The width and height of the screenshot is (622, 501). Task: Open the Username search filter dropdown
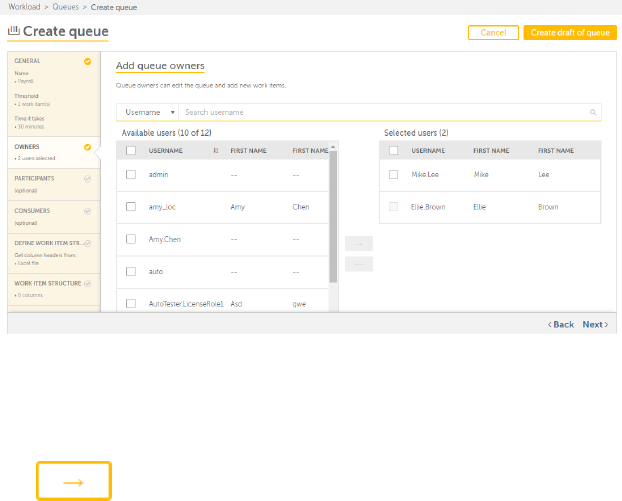pos(148,113)
